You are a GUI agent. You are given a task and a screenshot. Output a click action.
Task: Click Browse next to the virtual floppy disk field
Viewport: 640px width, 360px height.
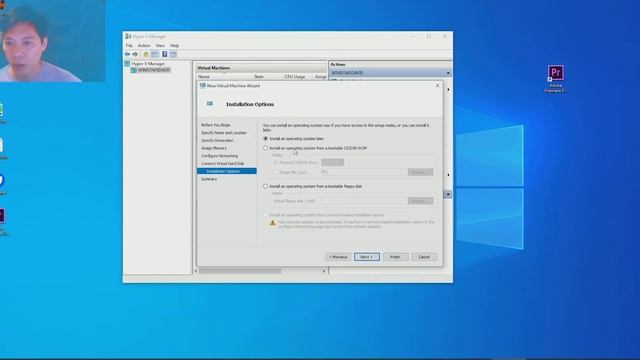tap(420, 201)
